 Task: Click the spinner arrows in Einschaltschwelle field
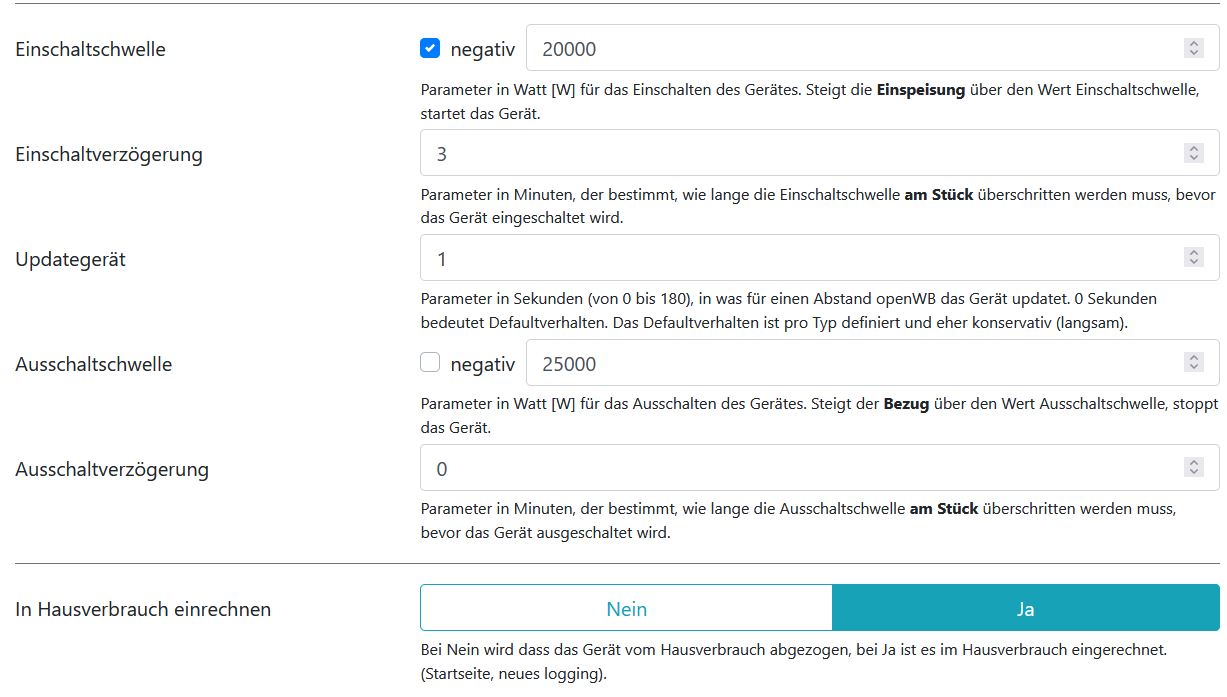click(x=1193, y=48)
